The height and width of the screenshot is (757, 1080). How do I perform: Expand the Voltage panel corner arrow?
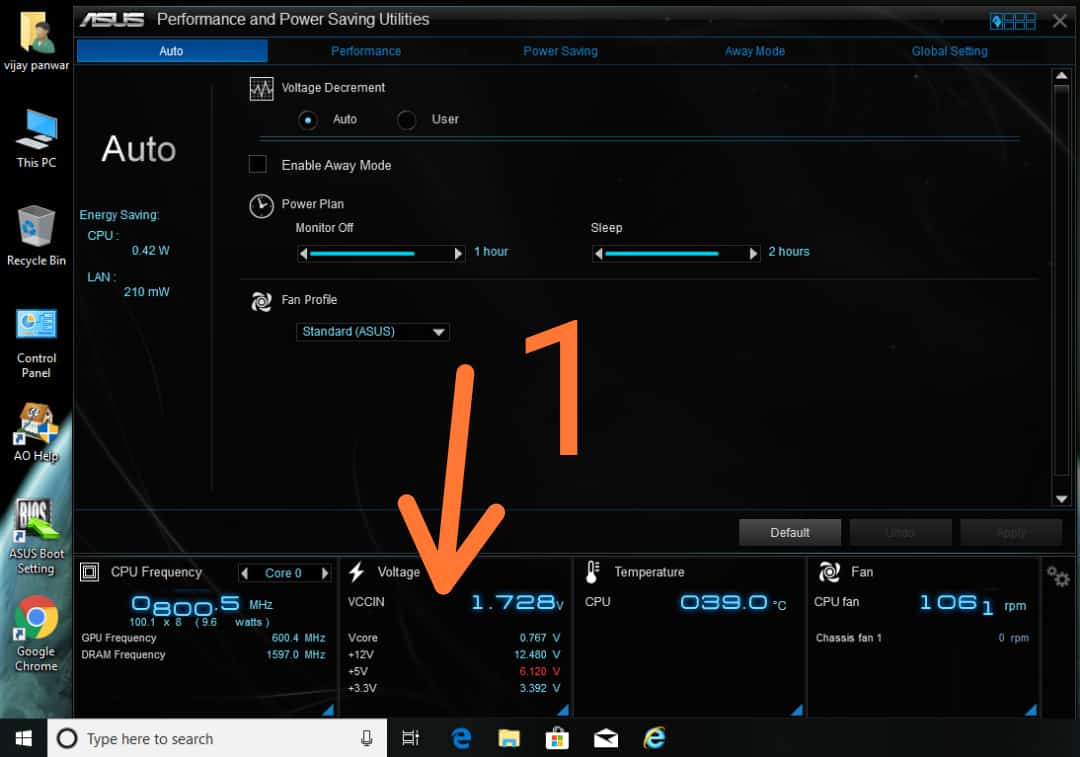pyautogui.click(x=563, y=710)
